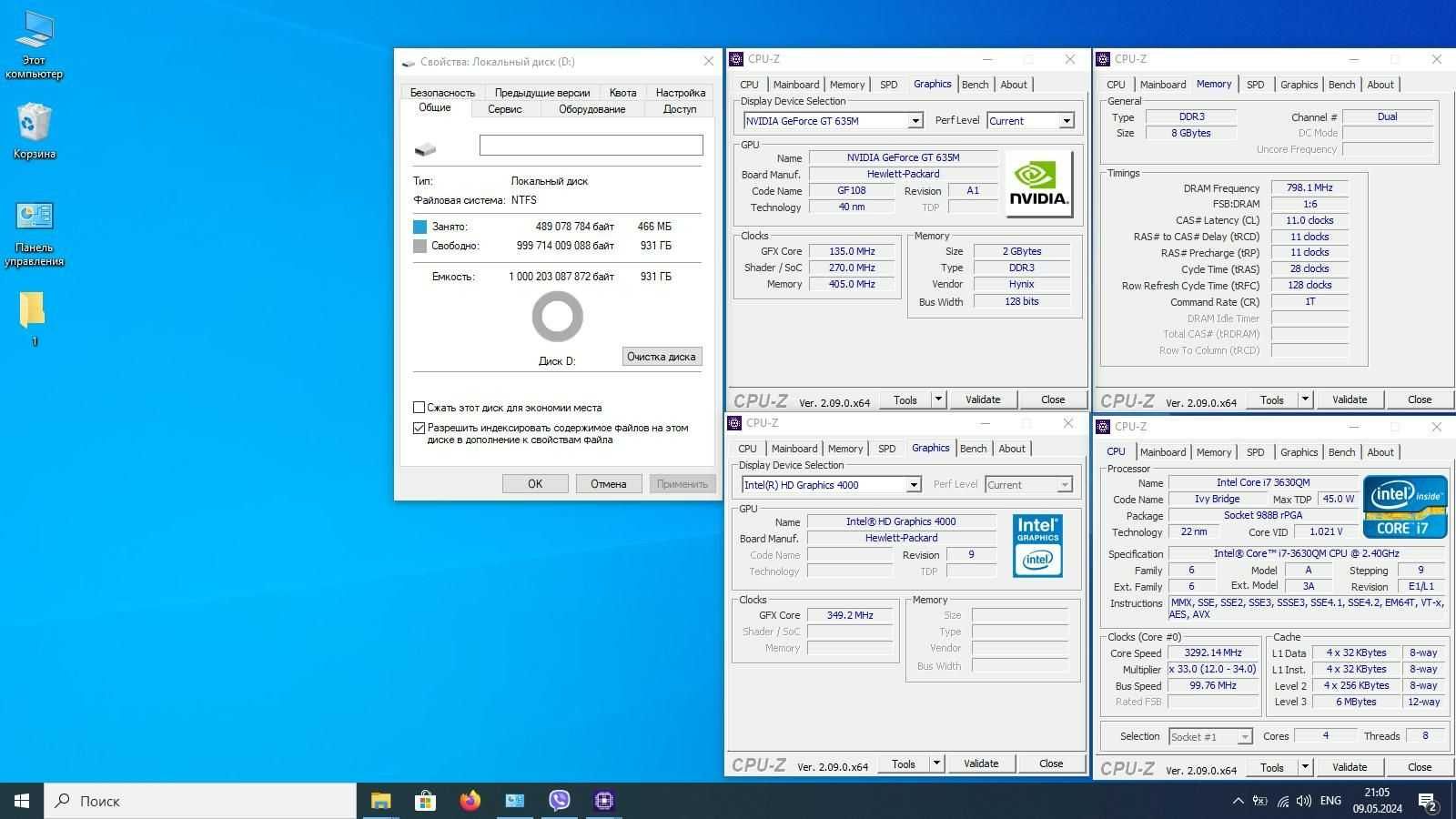The height and width of the screenshot is (819, 1456).
Task: Select the folder named 1 on desktop
Action: click(x=34, y=318)
